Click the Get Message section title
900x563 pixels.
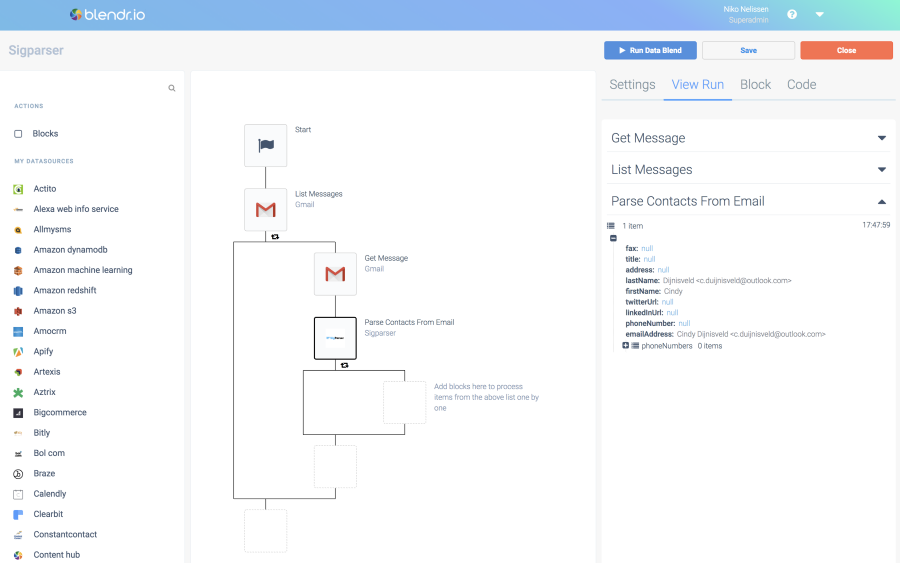click(648, 138)
